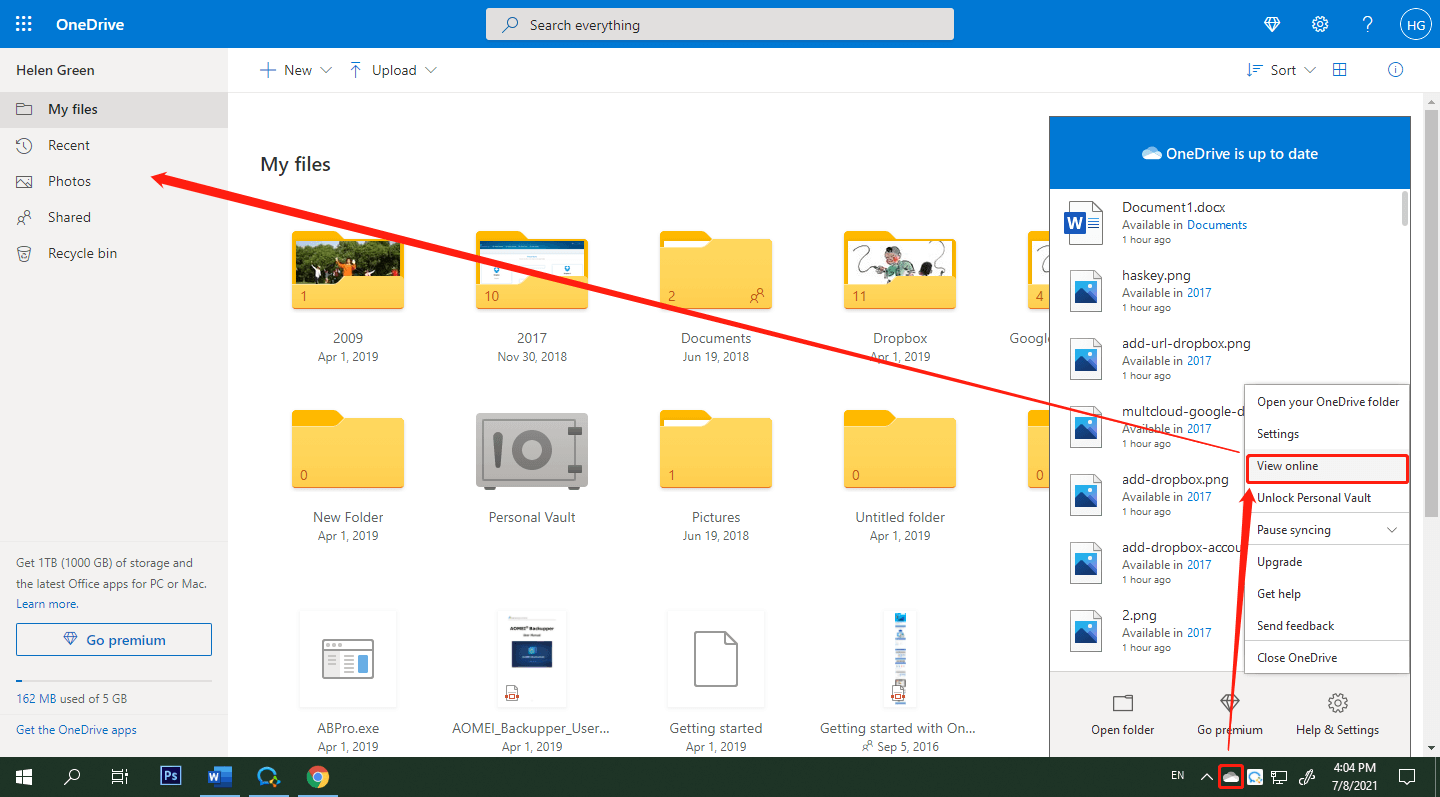Viewport: 1440px width, 797px height.
Task: Open the Get the OneDrive apps link
Action: [76, 730]
